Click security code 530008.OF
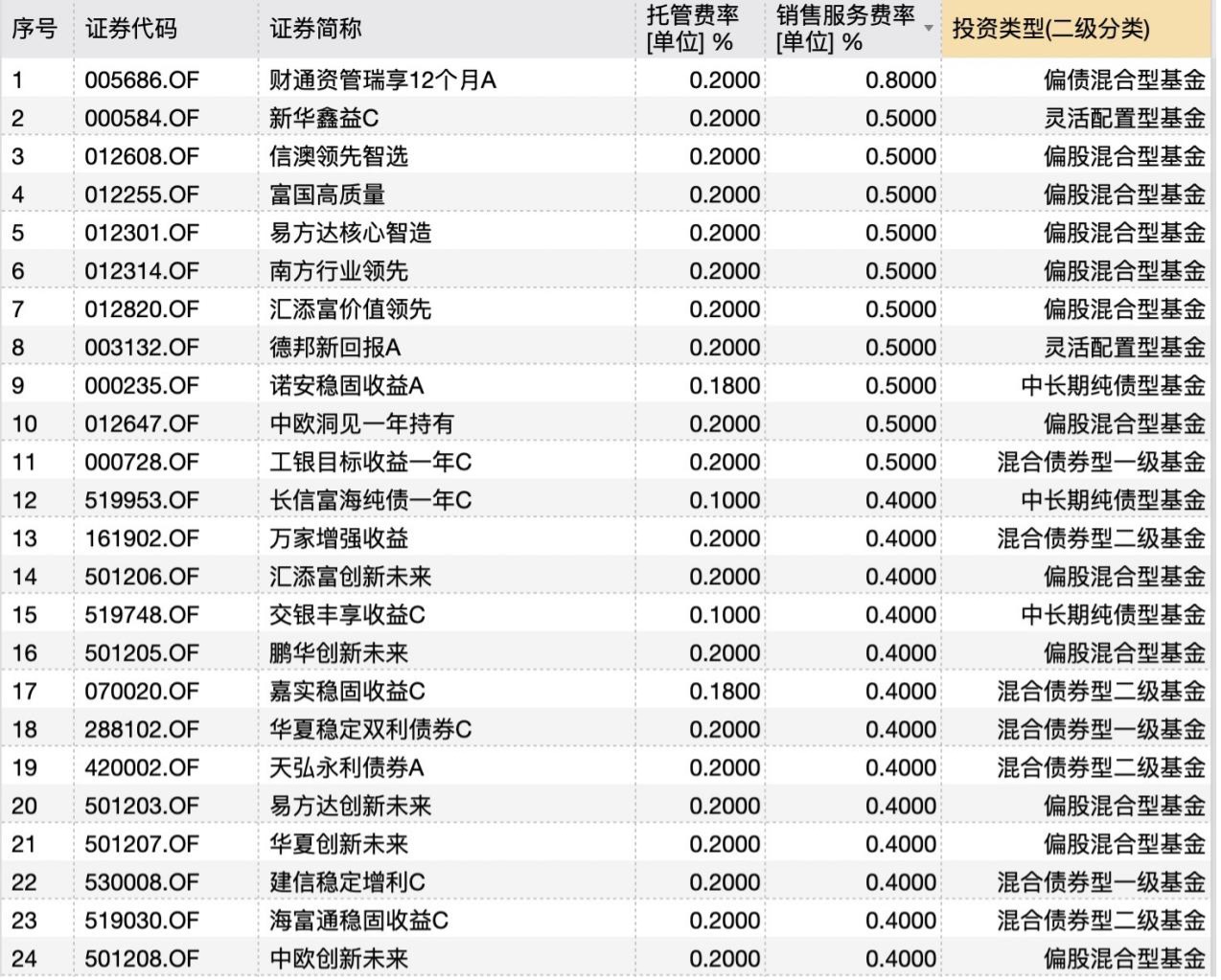Screen dimensions: 1221x980 142,883
